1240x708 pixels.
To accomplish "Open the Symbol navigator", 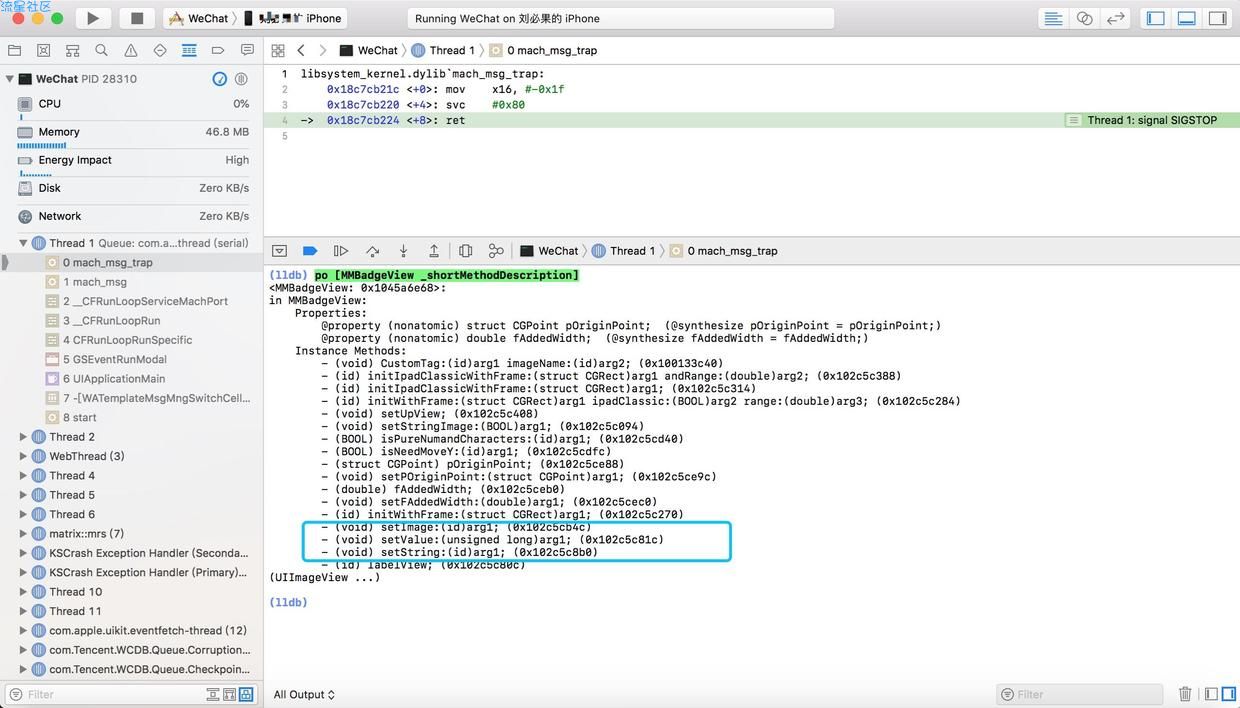I will tap(72, 50).
